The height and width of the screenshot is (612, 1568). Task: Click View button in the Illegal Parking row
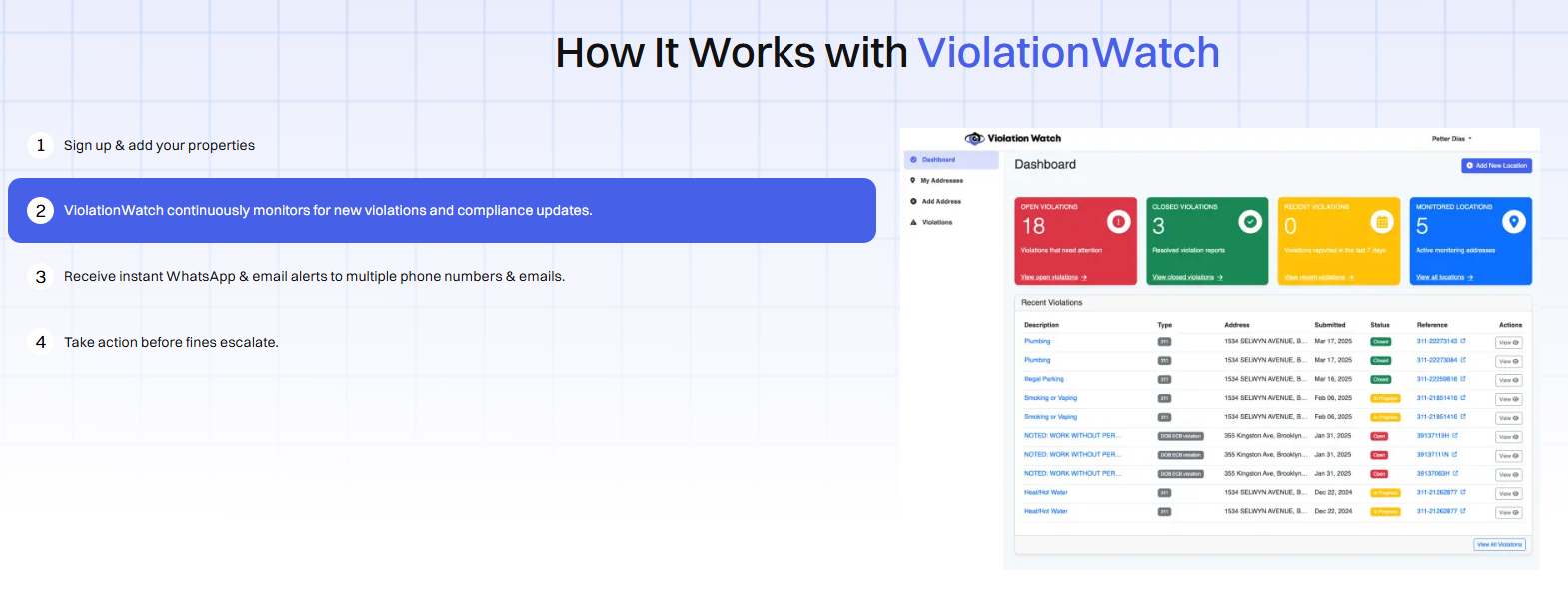1508,380
